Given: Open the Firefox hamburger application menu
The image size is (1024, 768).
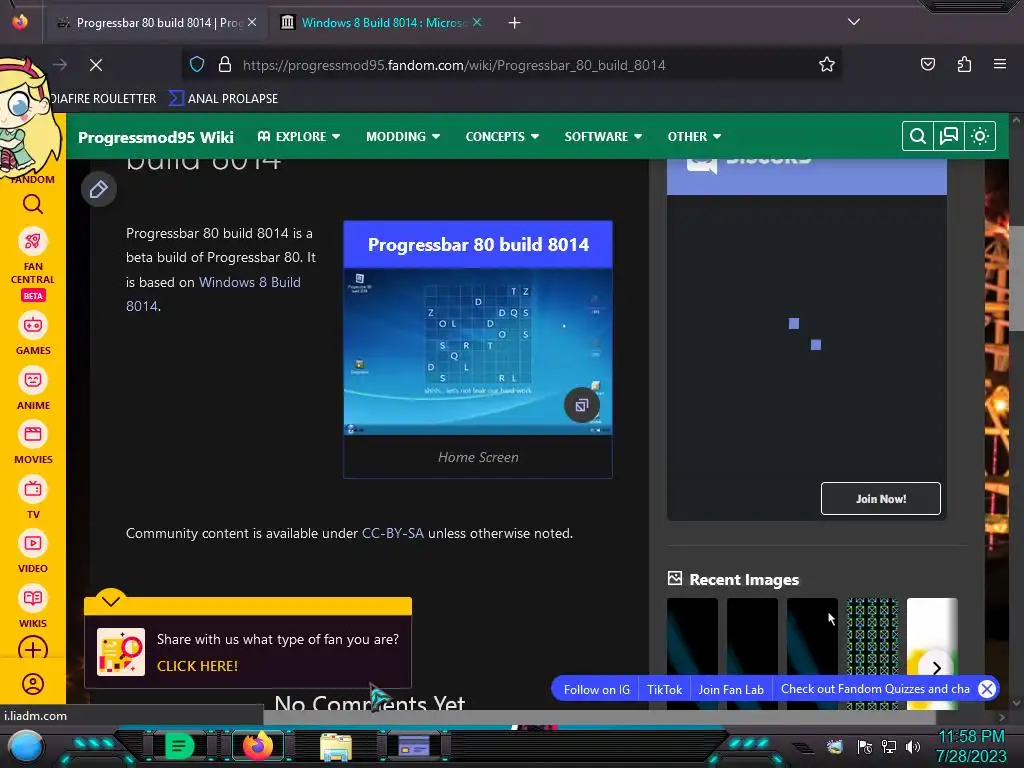Looking at the screenshot, I should (1000, 64).
